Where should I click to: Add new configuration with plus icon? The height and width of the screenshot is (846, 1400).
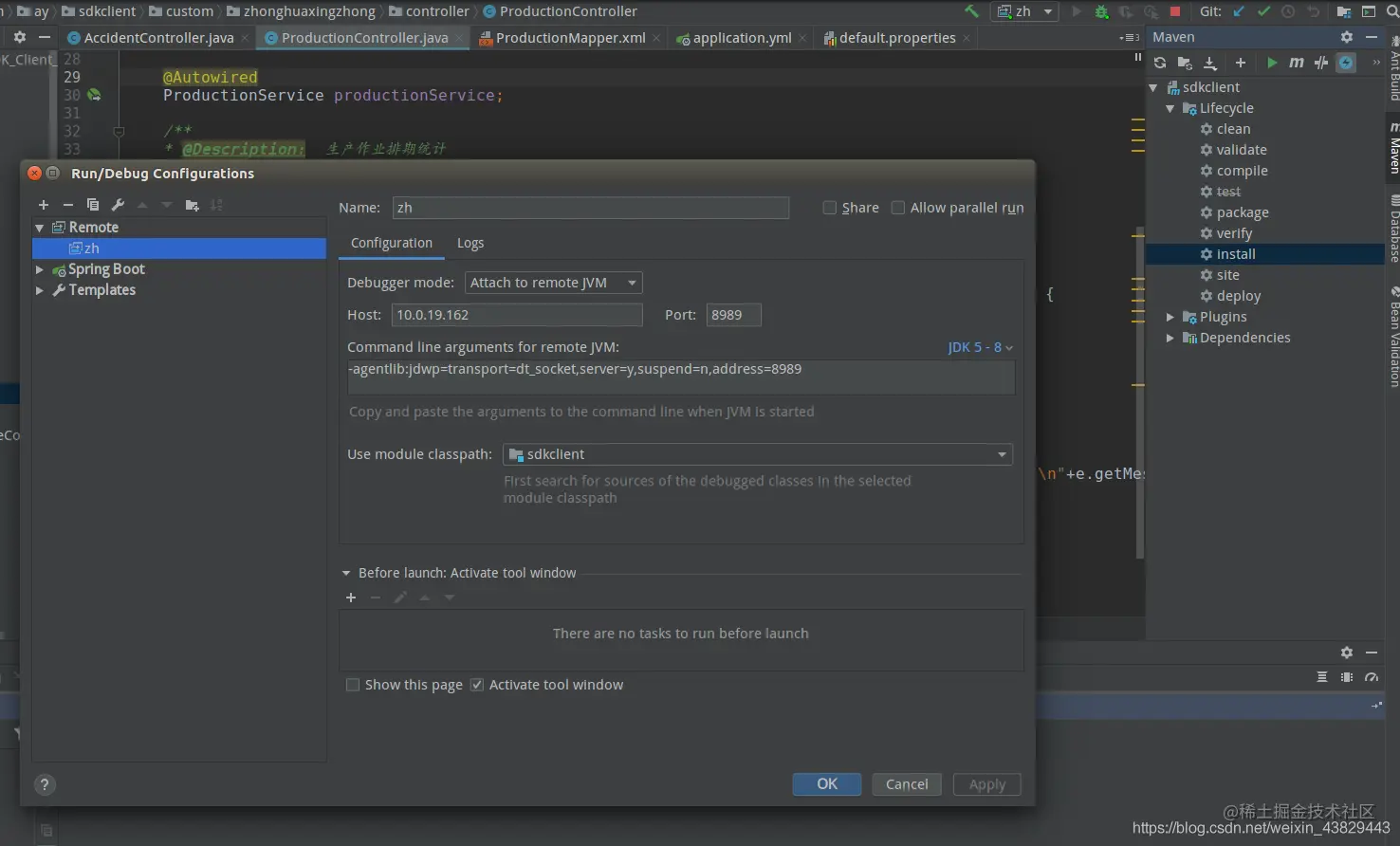click(x=44, y=205)
